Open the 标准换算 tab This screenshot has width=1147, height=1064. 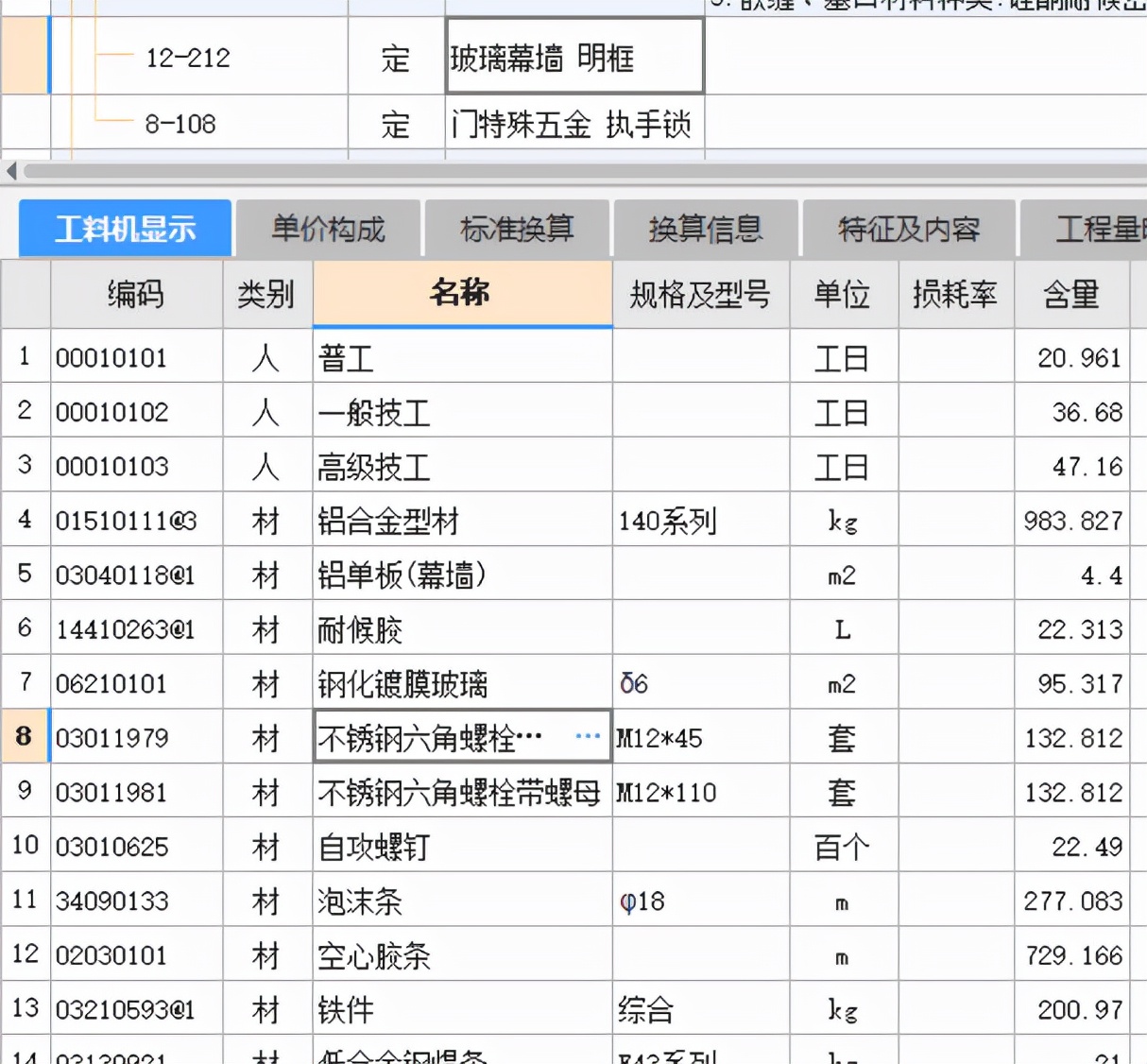[x=519, y=228]
